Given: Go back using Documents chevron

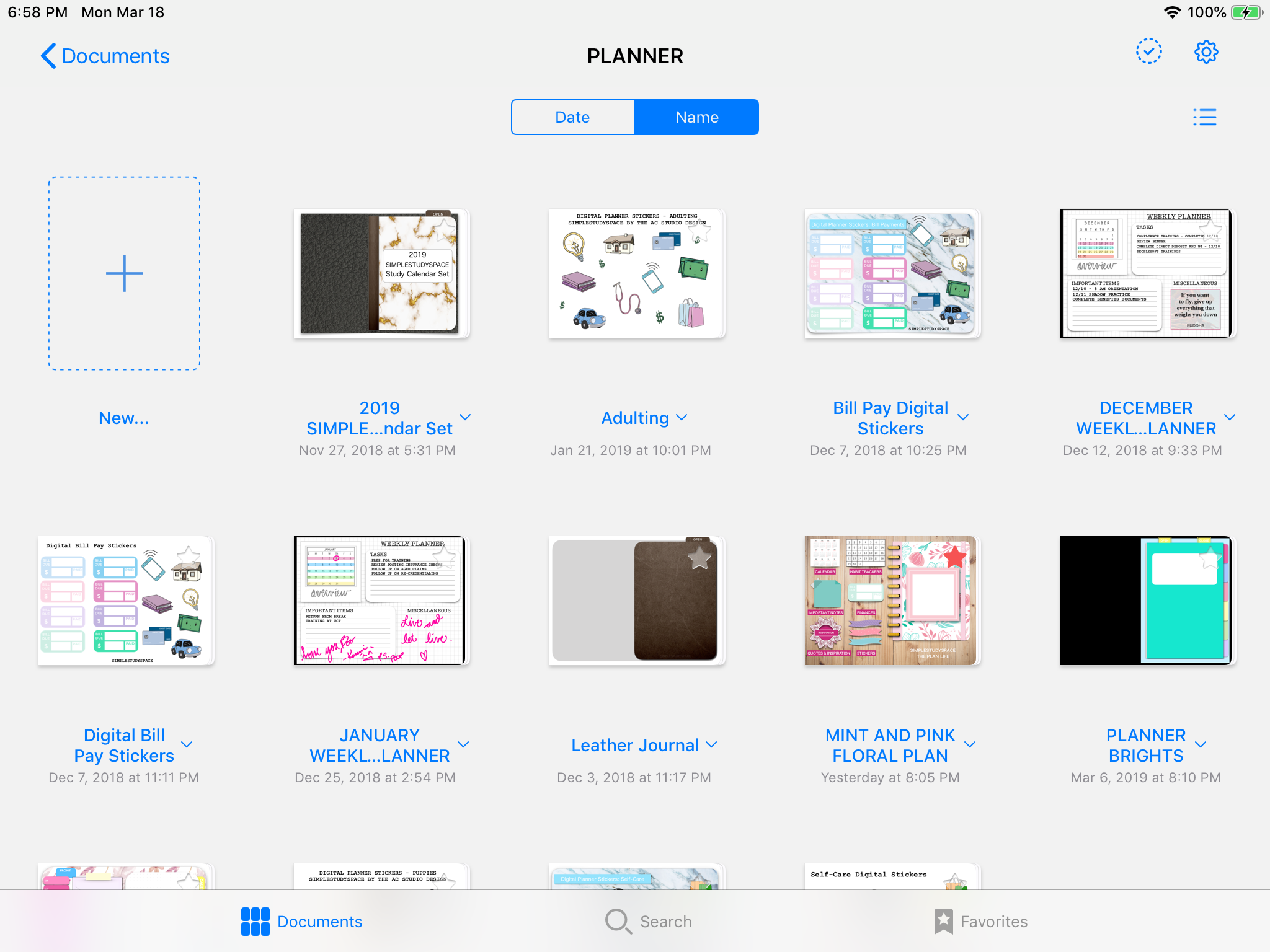Looking at the screenshot, I should [48, 56].
